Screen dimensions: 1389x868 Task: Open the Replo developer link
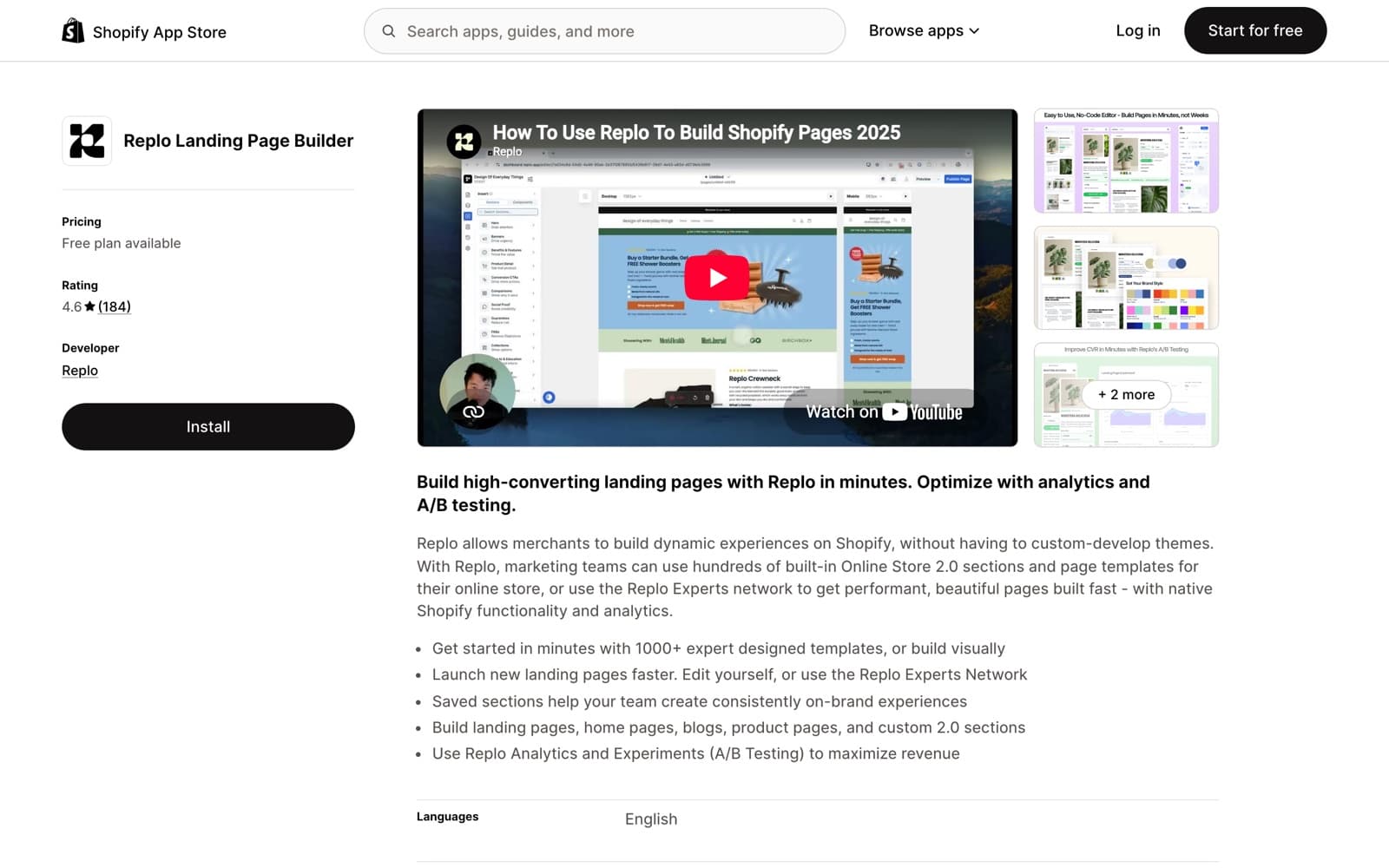click(80, 371)
